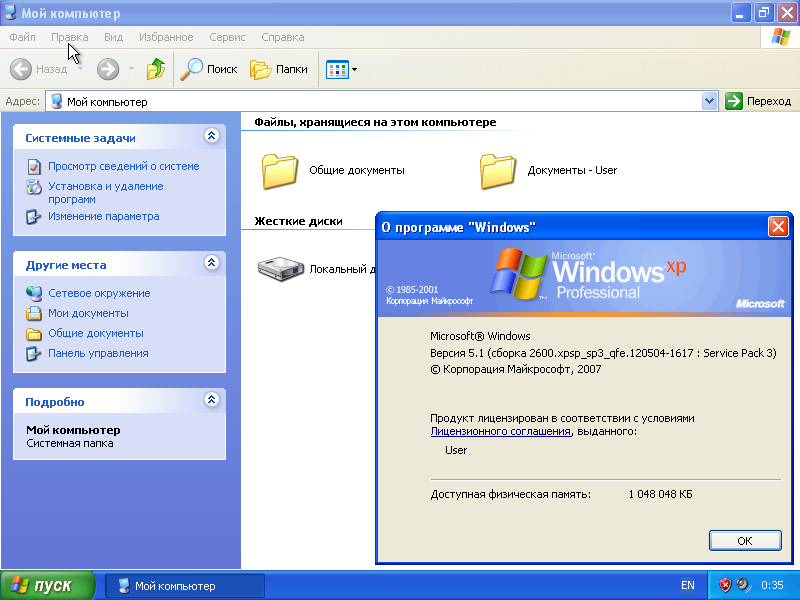The image size is (800, 600).
Task: Click the Панель управления icon
Action: (x=34, y=354)
